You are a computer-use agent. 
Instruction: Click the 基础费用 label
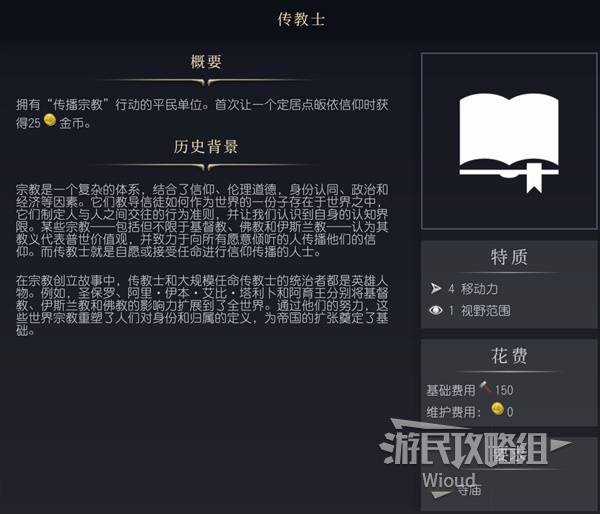450,390
